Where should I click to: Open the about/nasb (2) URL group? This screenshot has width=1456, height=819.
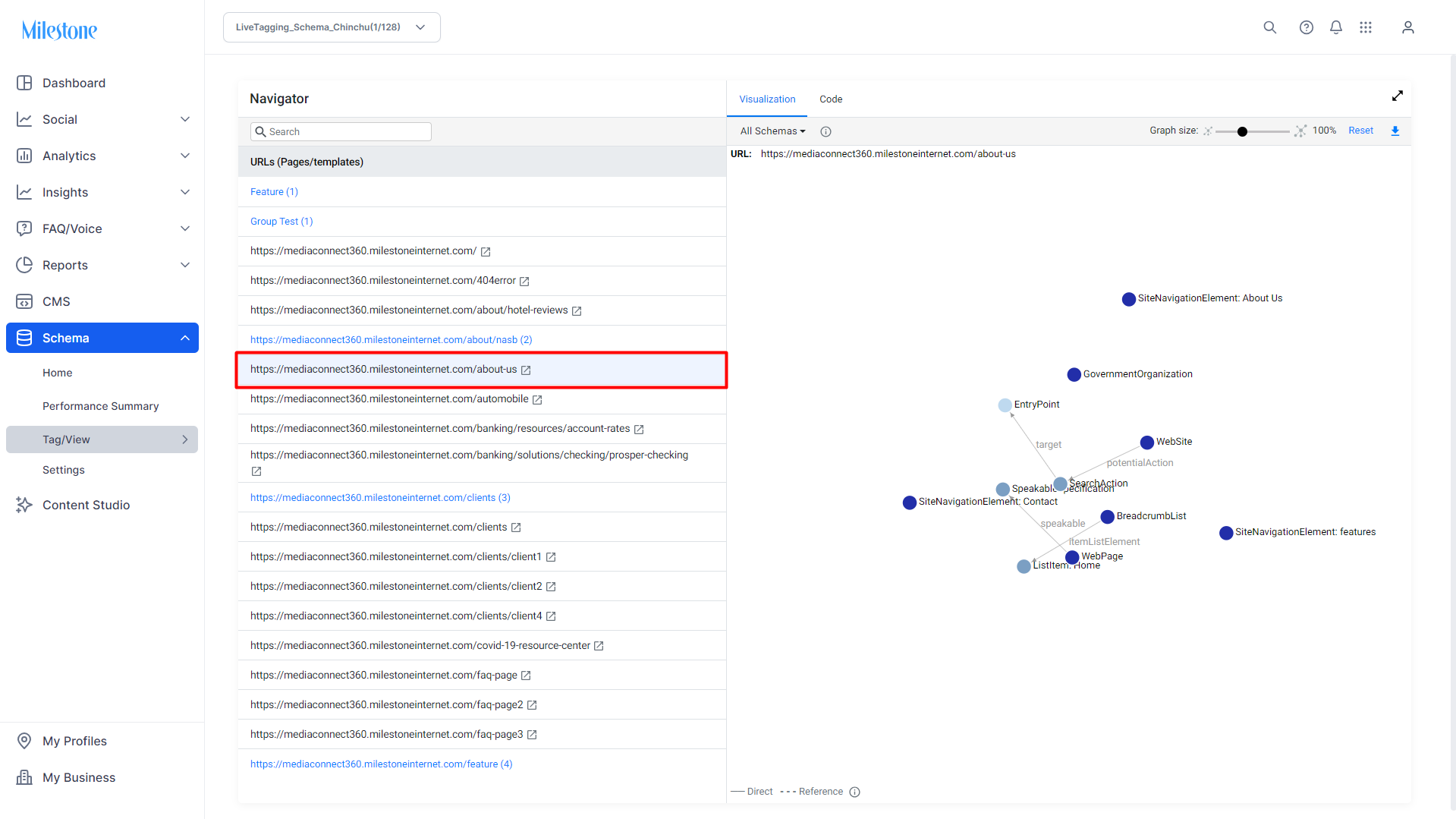point(392,340)
